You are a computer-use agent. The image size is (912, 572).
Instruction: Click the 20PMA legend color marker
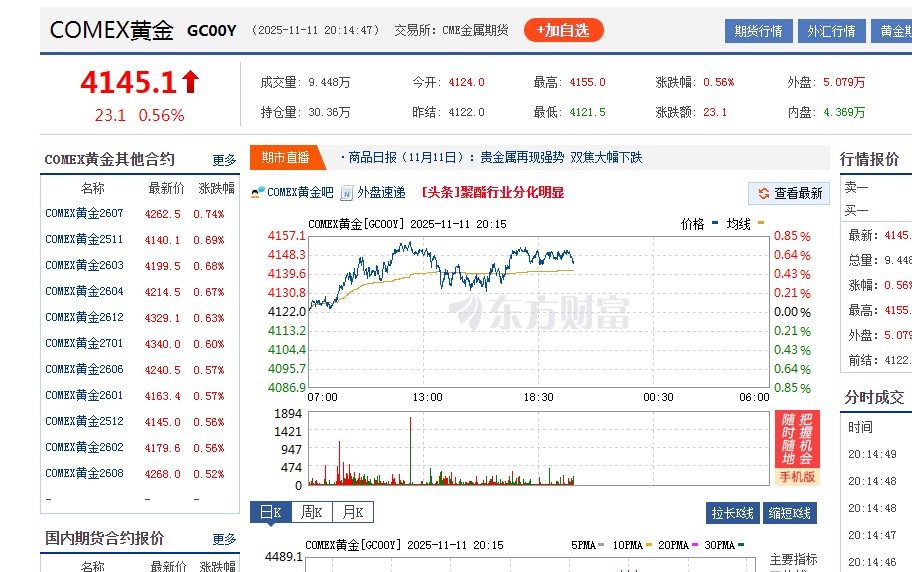[694, 545]
